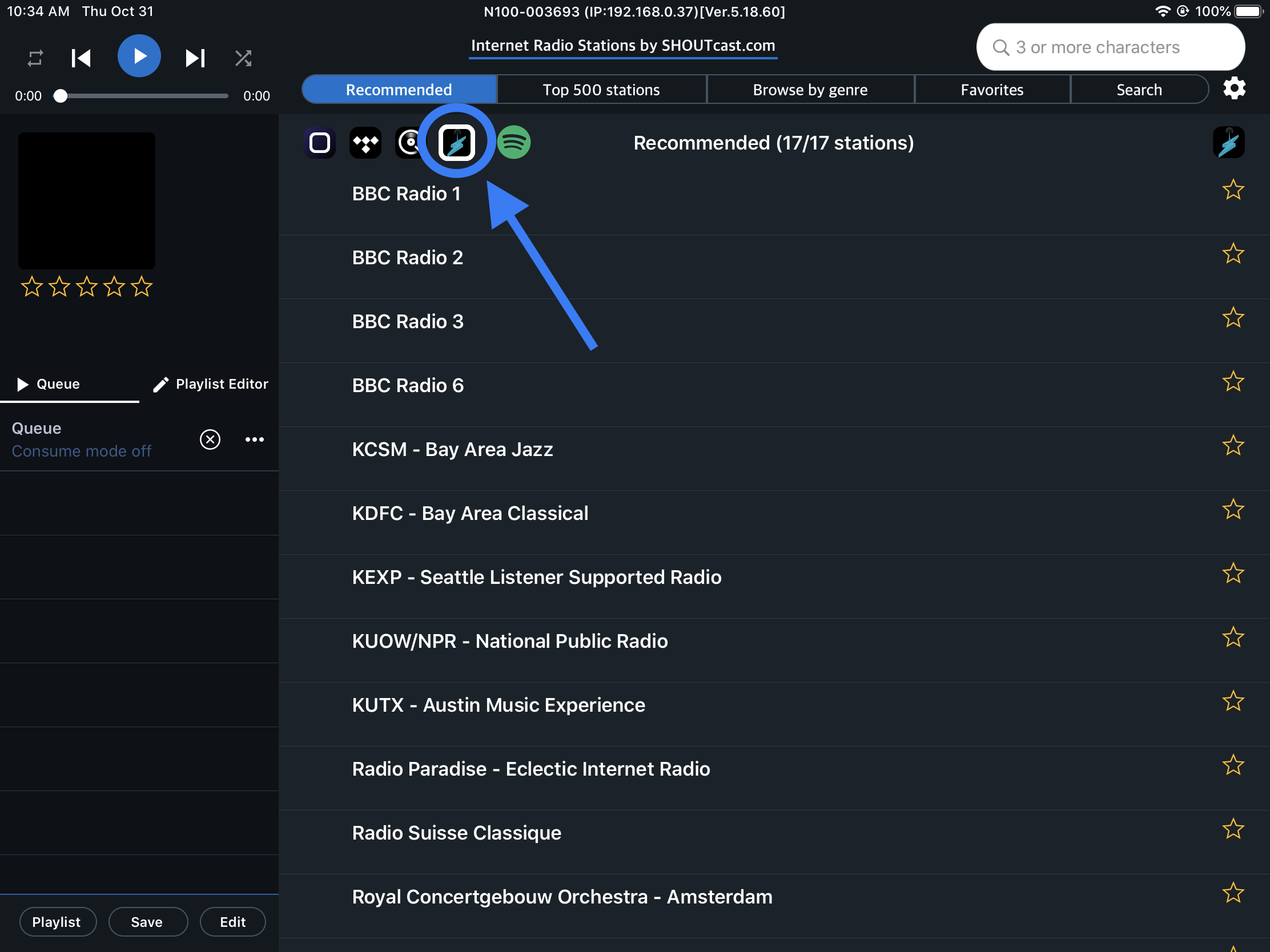Click the Edit button
This screenshot has width=1270, height=952.
click(232, 922)
